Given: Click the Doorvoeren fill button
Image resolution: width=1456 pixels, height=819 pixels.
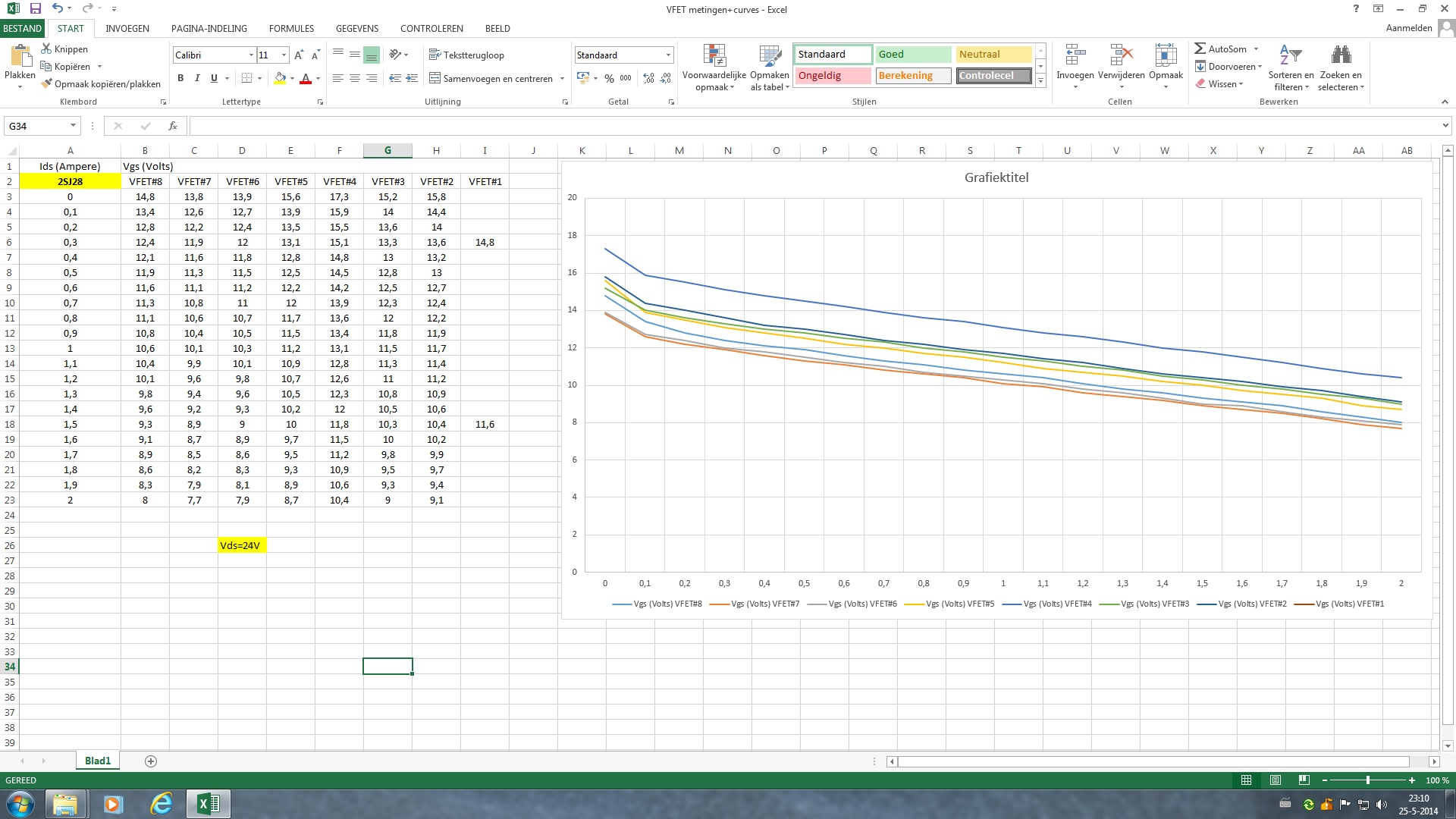Looking at the screenshot, I should coord(1228,67).
